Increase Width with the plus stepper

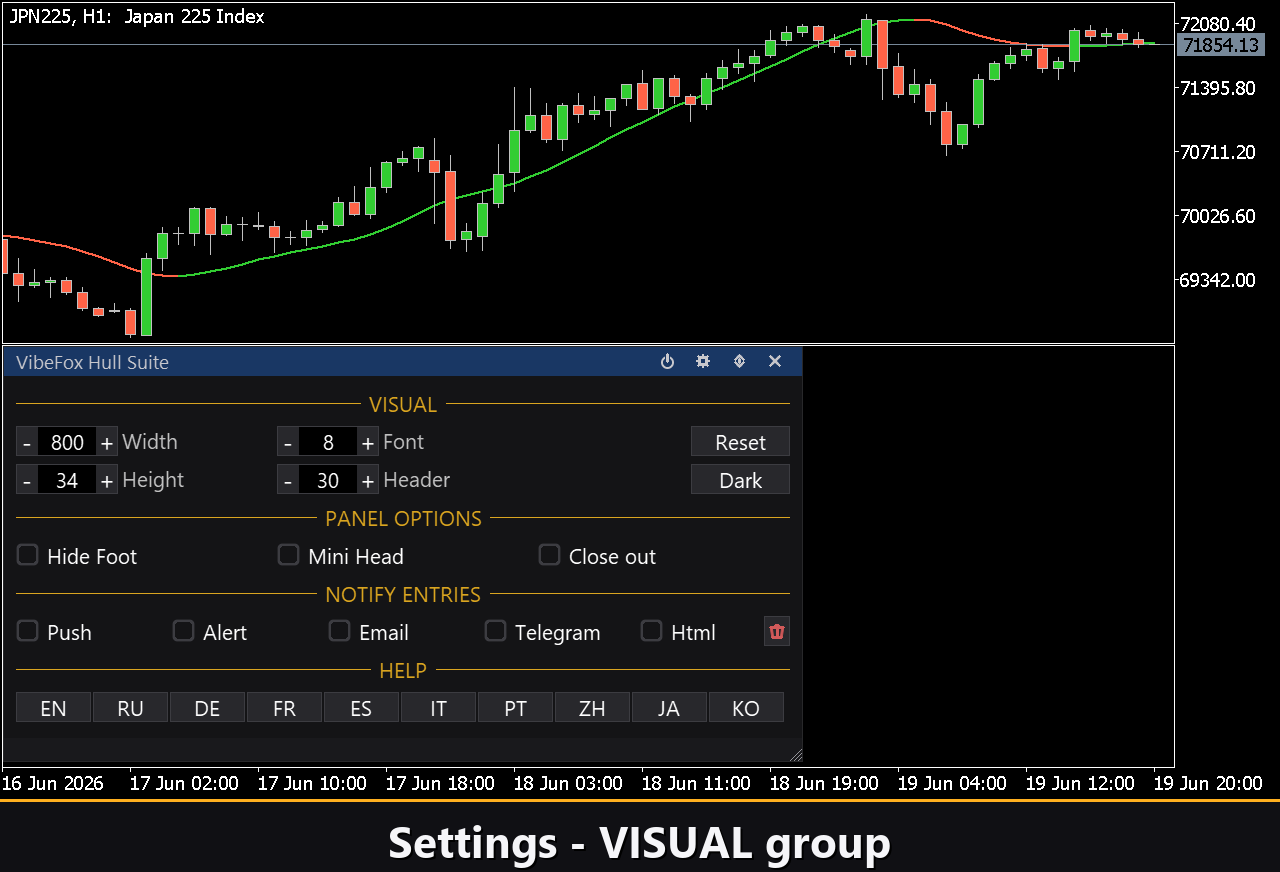coord(107,442)
